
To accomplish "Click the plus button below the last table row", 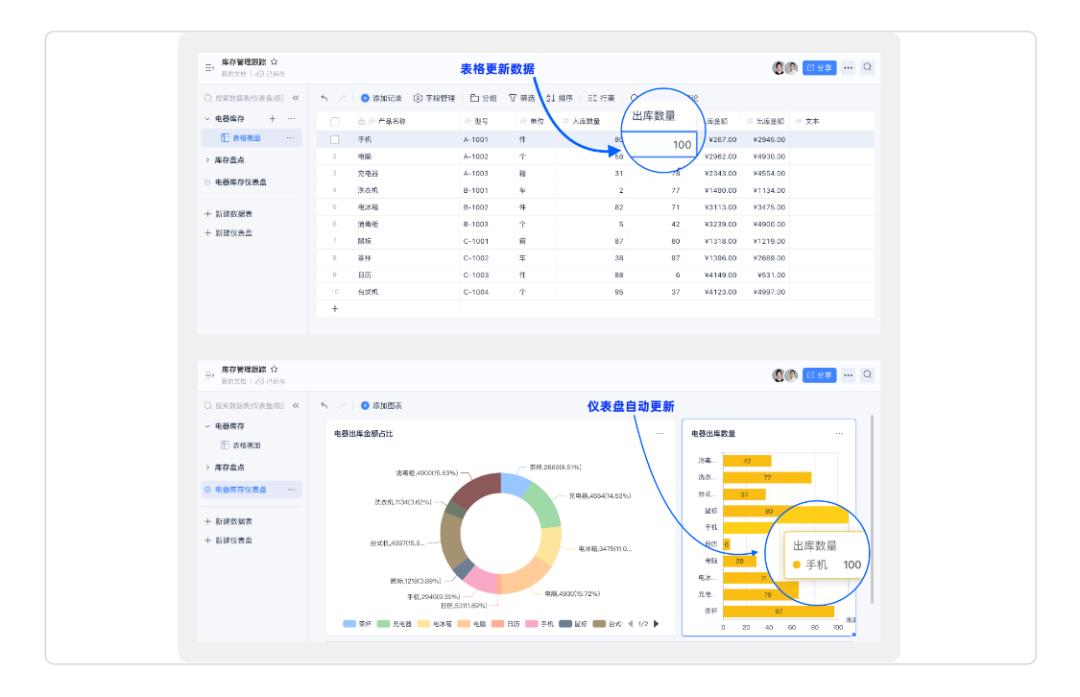I will pyautogui.click(x=335, y=308).
